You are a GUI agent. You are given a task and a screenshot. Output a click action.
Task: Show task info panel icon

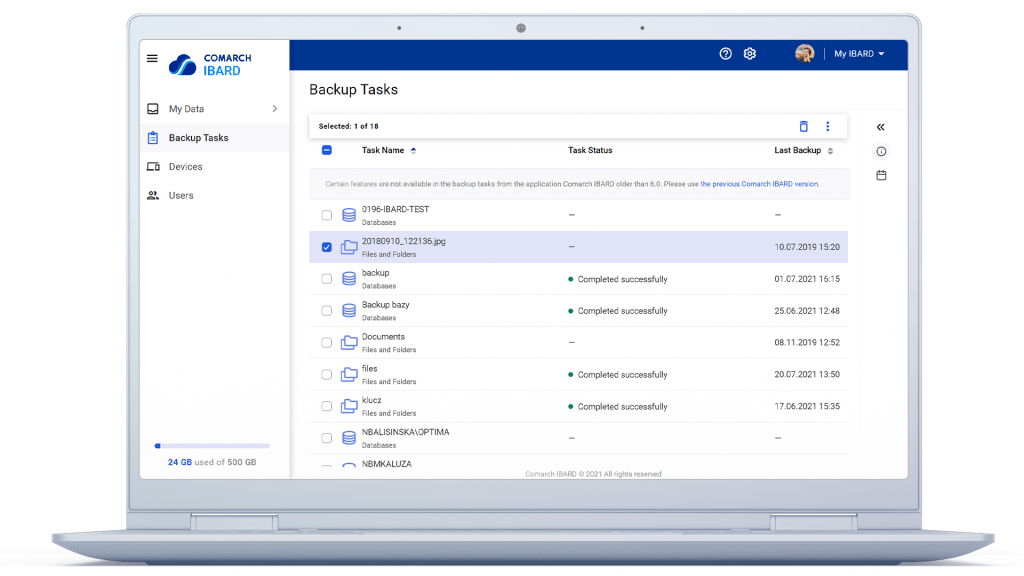coord(881,152)
